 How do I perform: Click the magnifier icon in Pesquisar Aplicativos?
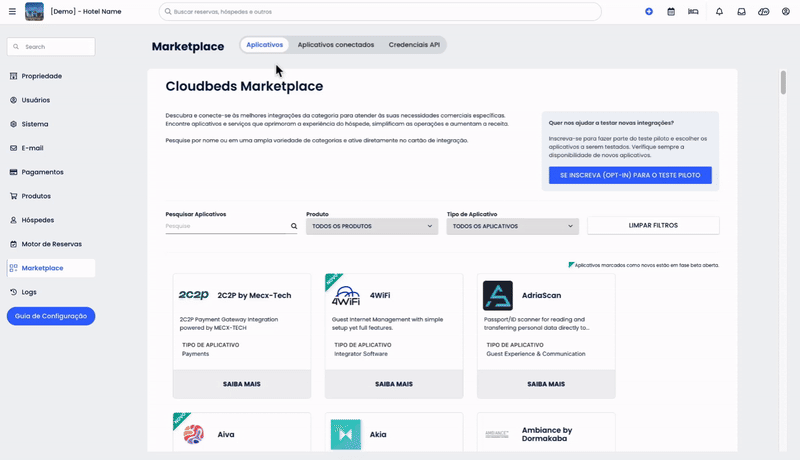pyautogui.click(x=294, y=226)
